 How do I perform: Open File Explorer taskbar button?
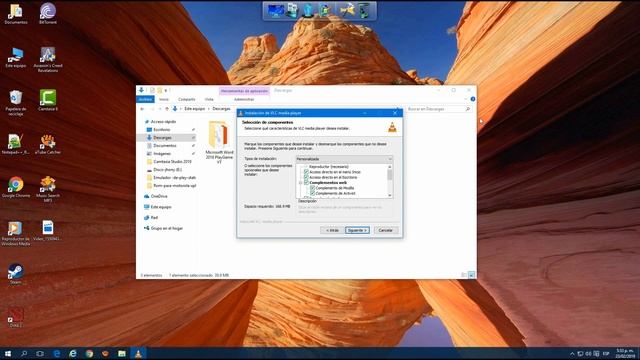coord(122,353)
